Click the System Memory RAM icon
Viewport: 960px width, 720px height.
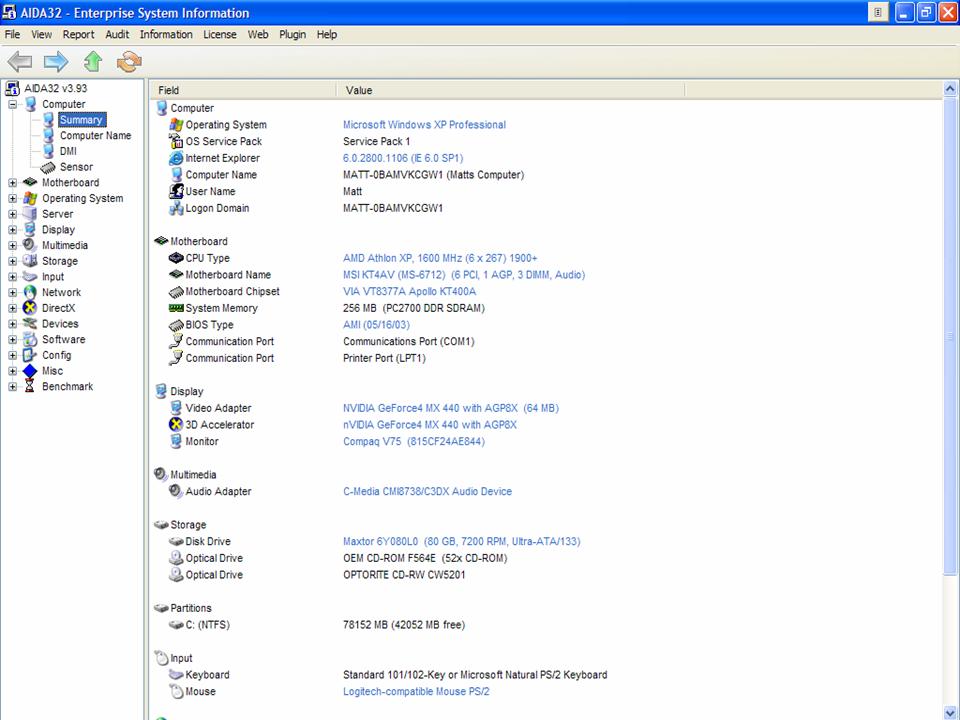176,308
